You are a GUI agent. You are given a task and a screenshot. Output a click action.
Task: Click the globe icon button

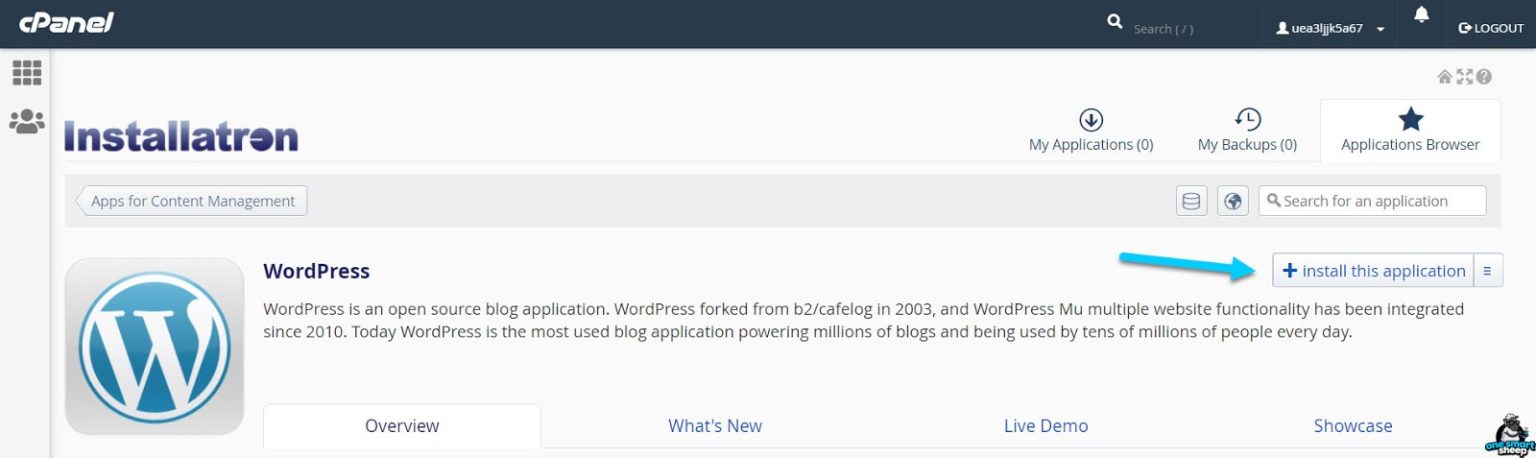1233,201
